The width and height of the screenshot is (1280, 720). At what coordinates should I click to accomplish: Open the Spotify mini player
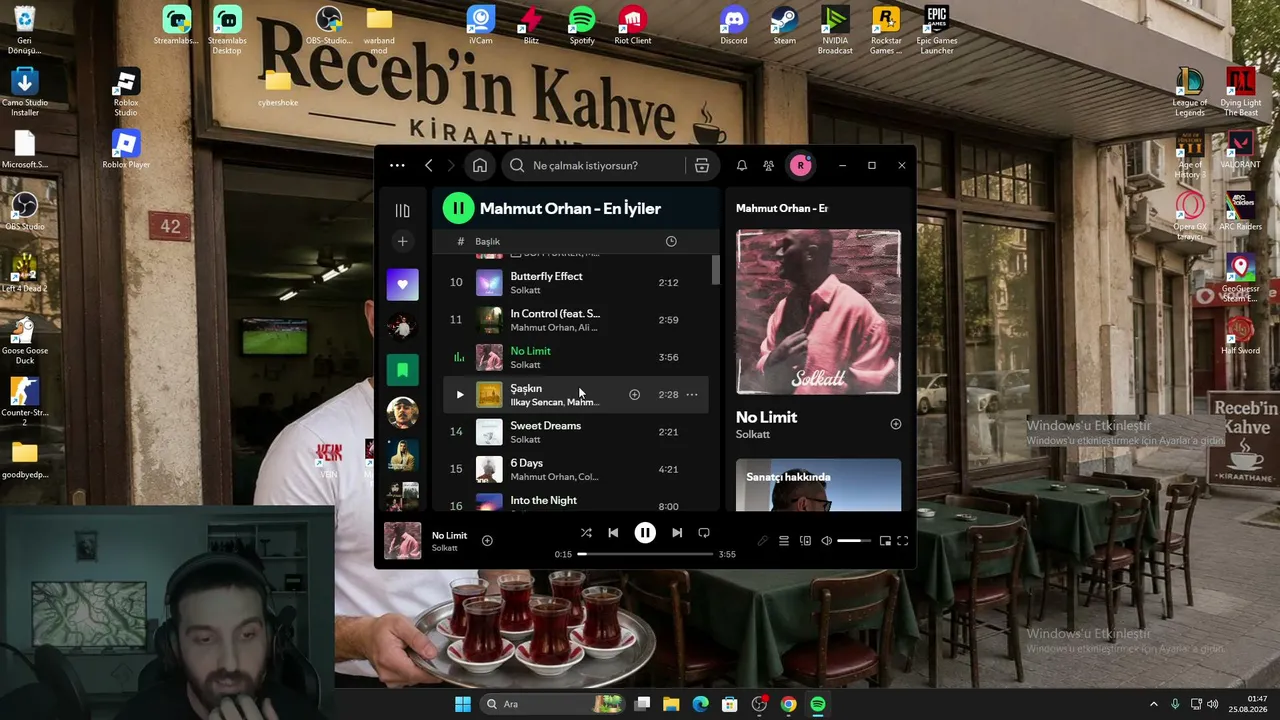[885, 541]
